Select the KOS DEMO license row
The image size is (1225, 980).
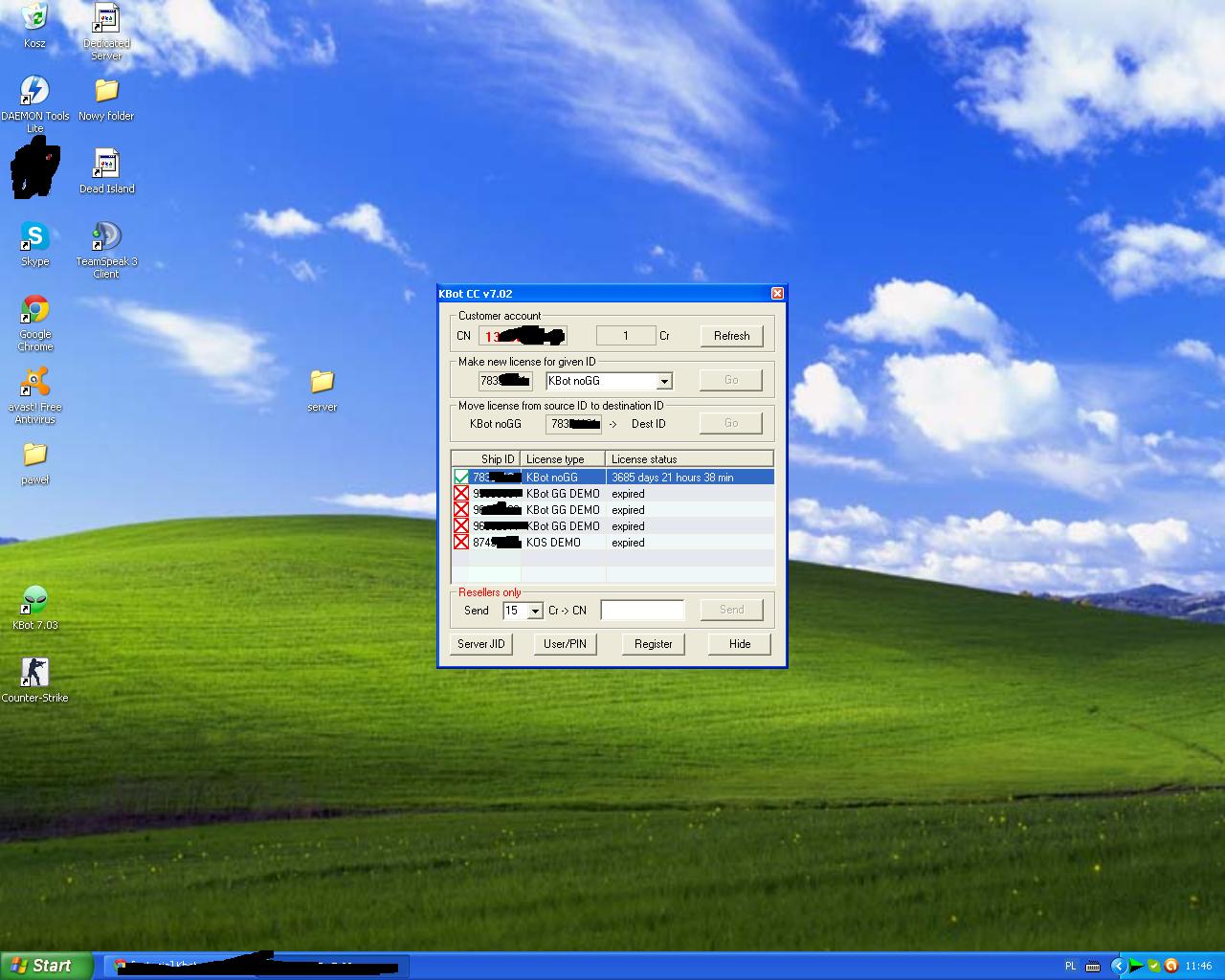tap(612, 542)
